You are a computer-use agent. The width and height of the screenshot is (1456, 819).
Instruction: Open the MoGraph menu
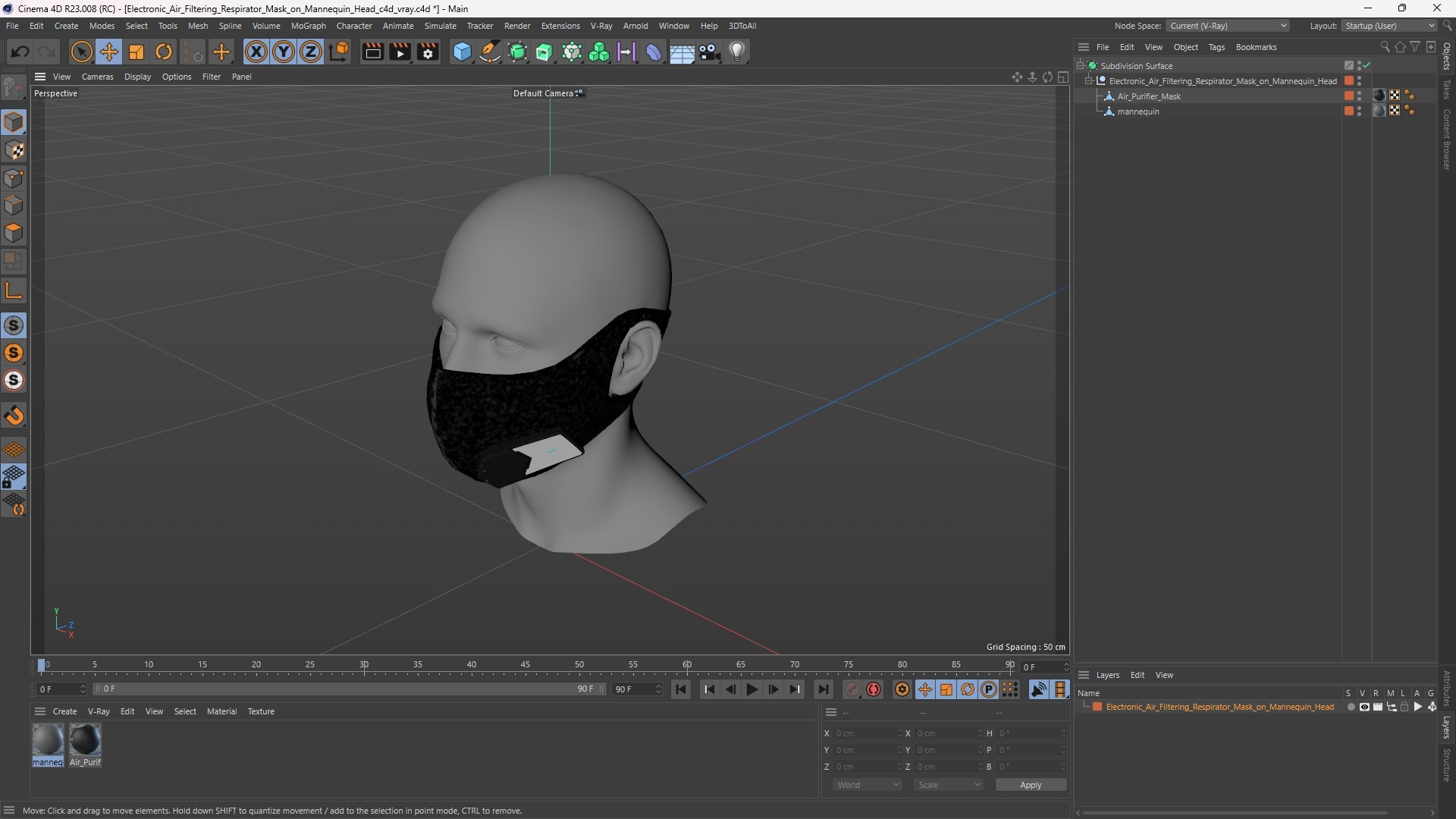tap(308, 26)
